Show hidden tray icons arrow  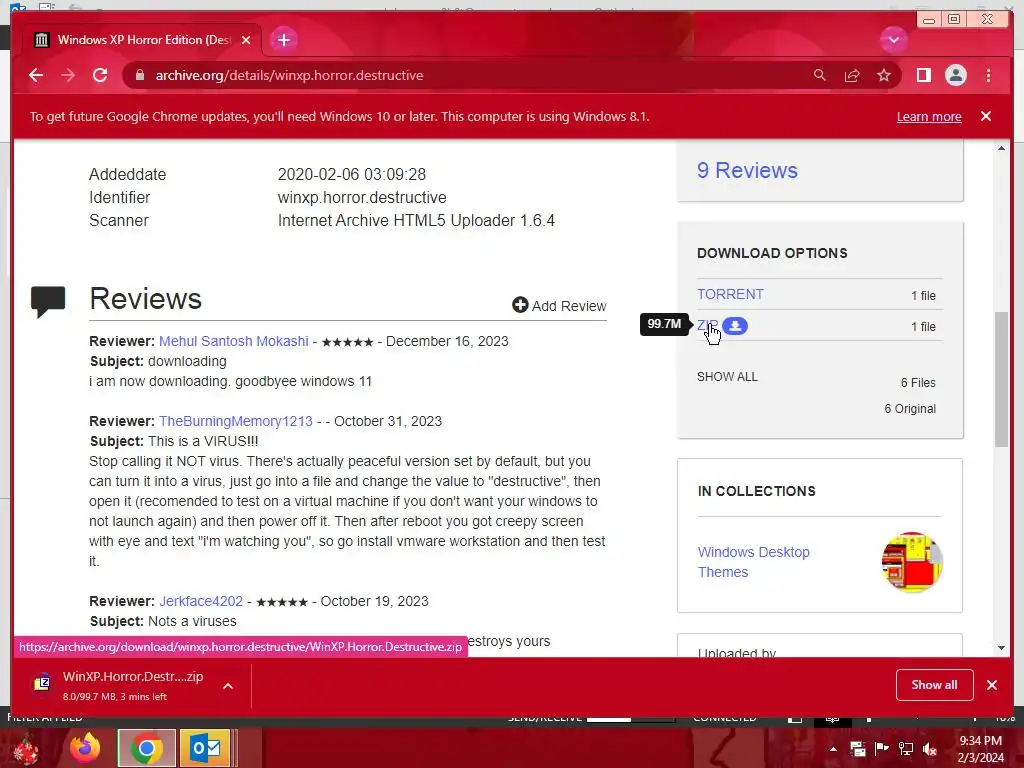pos(833,749)
